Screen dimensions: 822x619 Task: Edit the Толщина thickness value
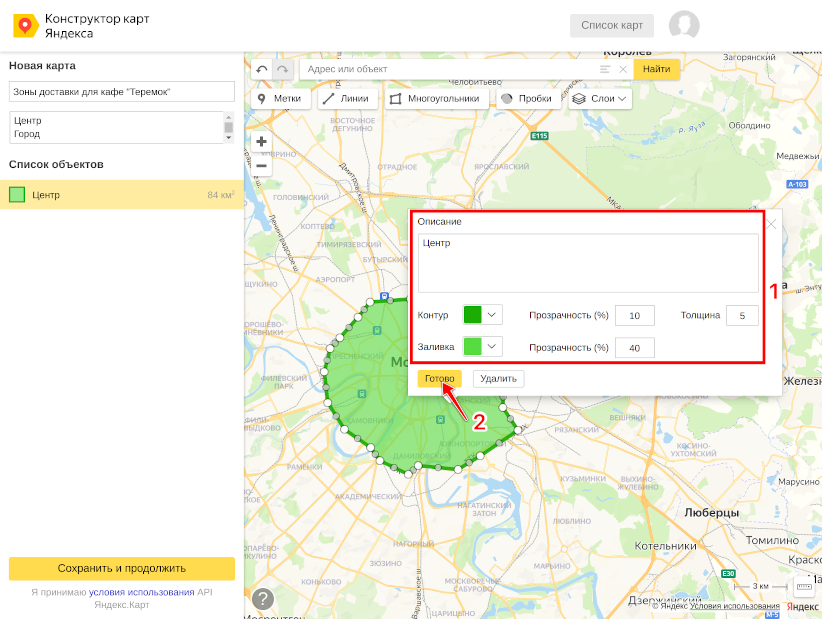pos(742,316)
